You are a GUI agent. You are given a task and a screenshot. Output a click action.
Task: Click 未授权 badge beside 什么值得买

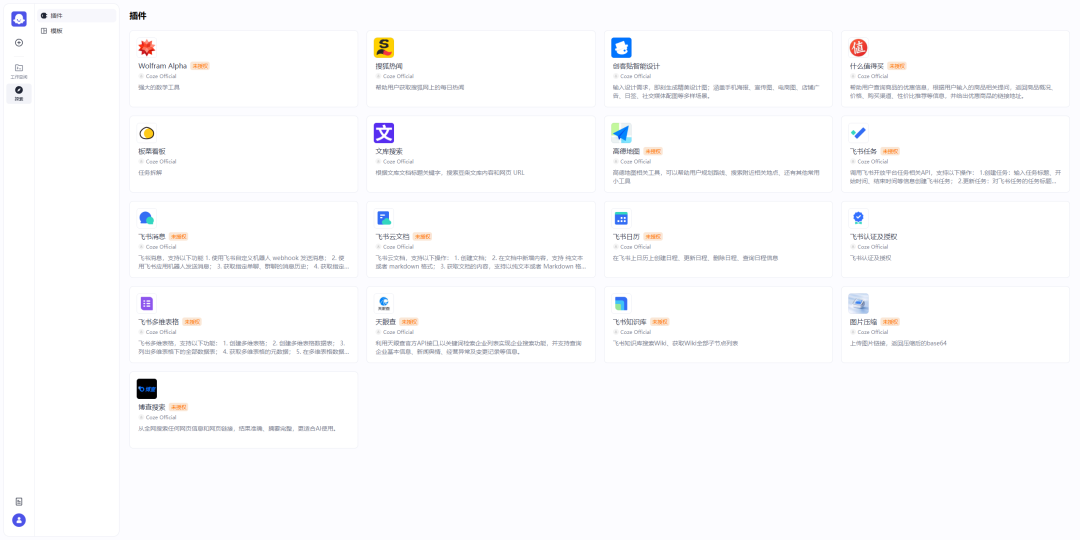tap(897, 66)
